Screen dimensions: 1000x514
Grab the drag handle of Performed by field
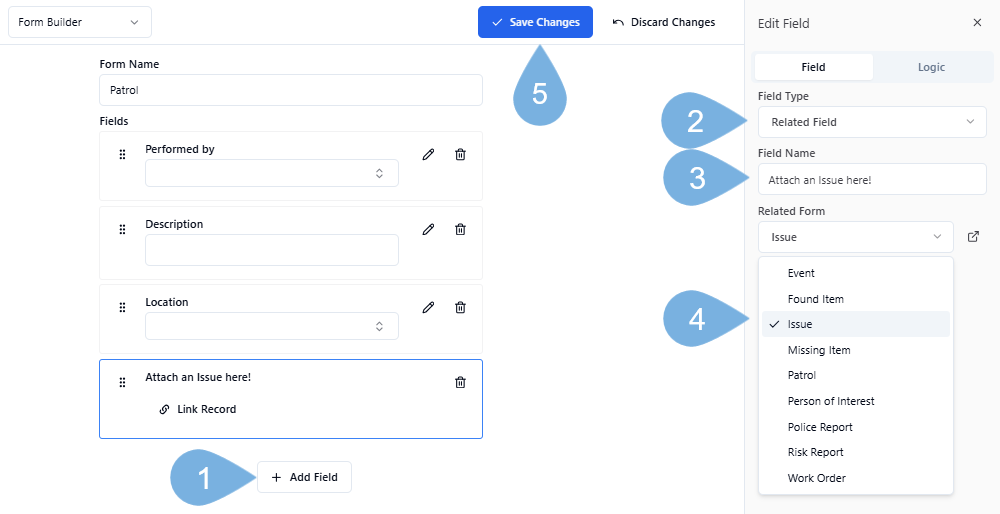pos(122,154)
